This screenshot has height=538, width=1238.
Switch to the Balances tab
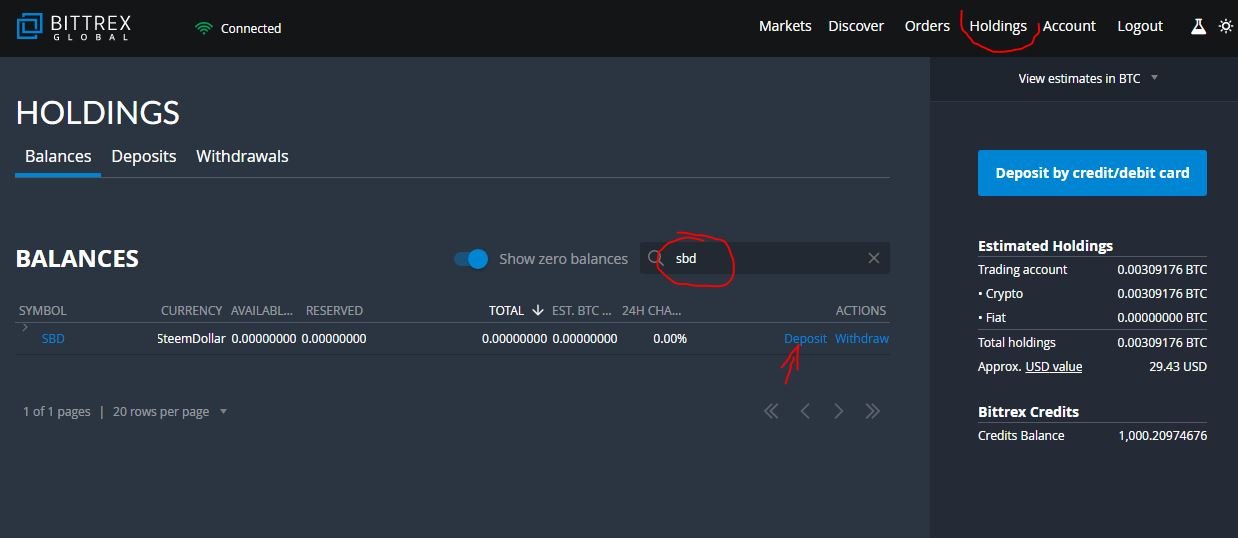point(58,156)
